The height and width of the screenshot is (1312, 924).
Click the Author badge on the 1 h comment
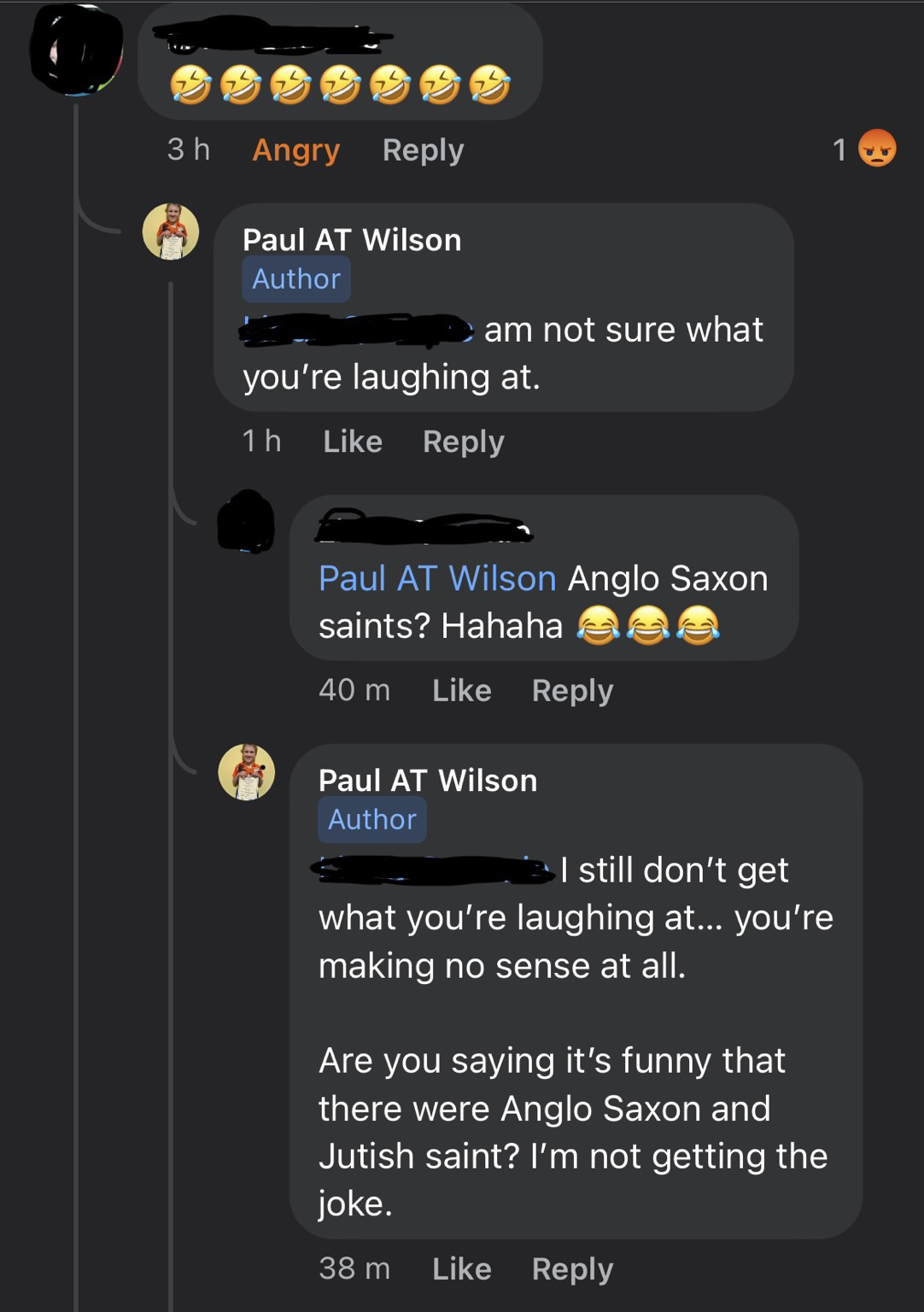tap(296, 279)
